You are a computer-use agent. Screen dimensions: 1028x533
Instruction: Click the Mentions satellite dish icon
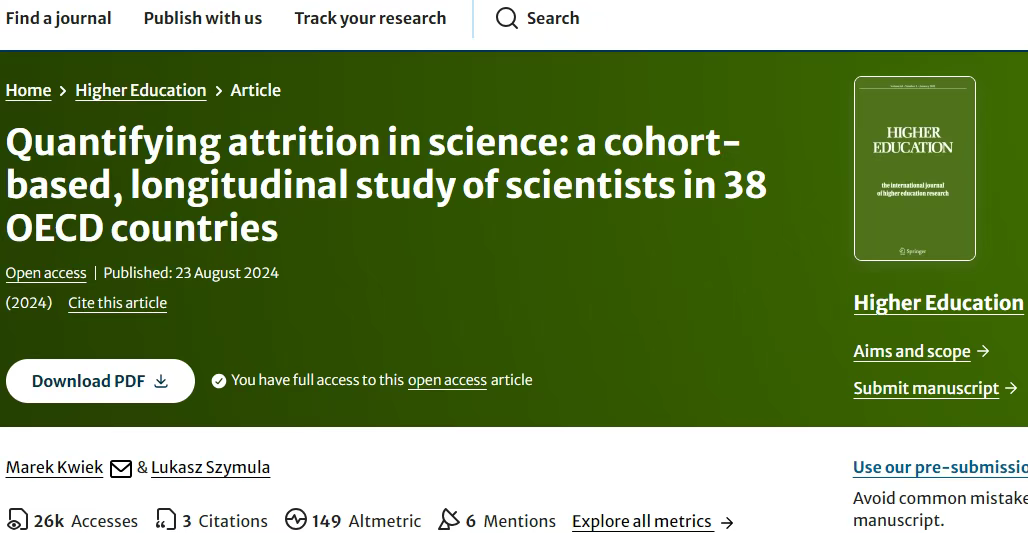(x=448, y=519)
